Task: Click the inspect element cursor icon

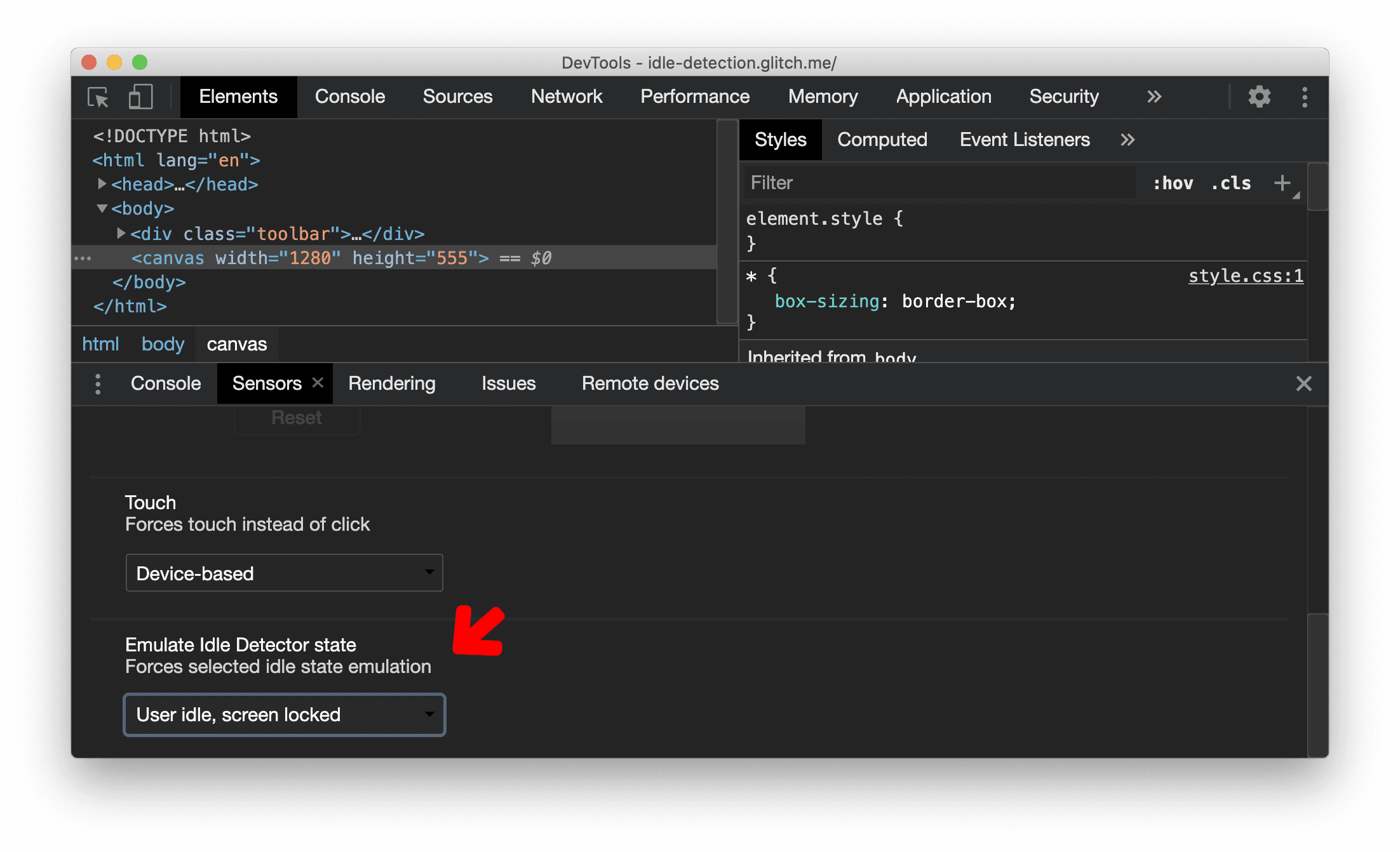Action: pos(101,97)
